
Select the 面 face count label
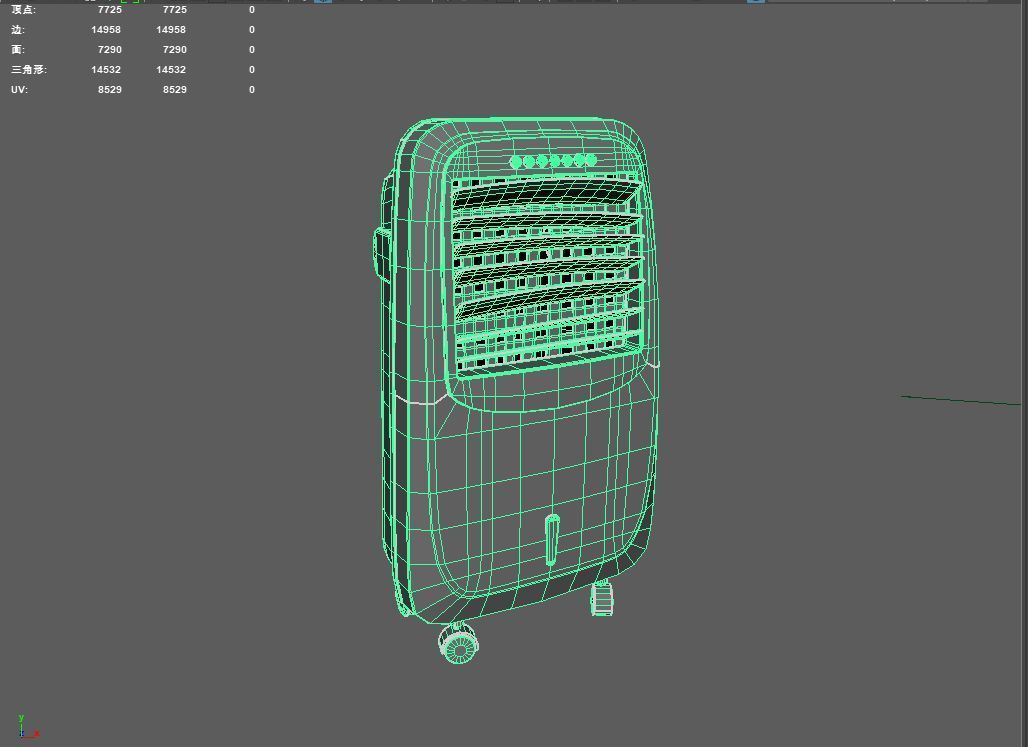tap(18, 50)
